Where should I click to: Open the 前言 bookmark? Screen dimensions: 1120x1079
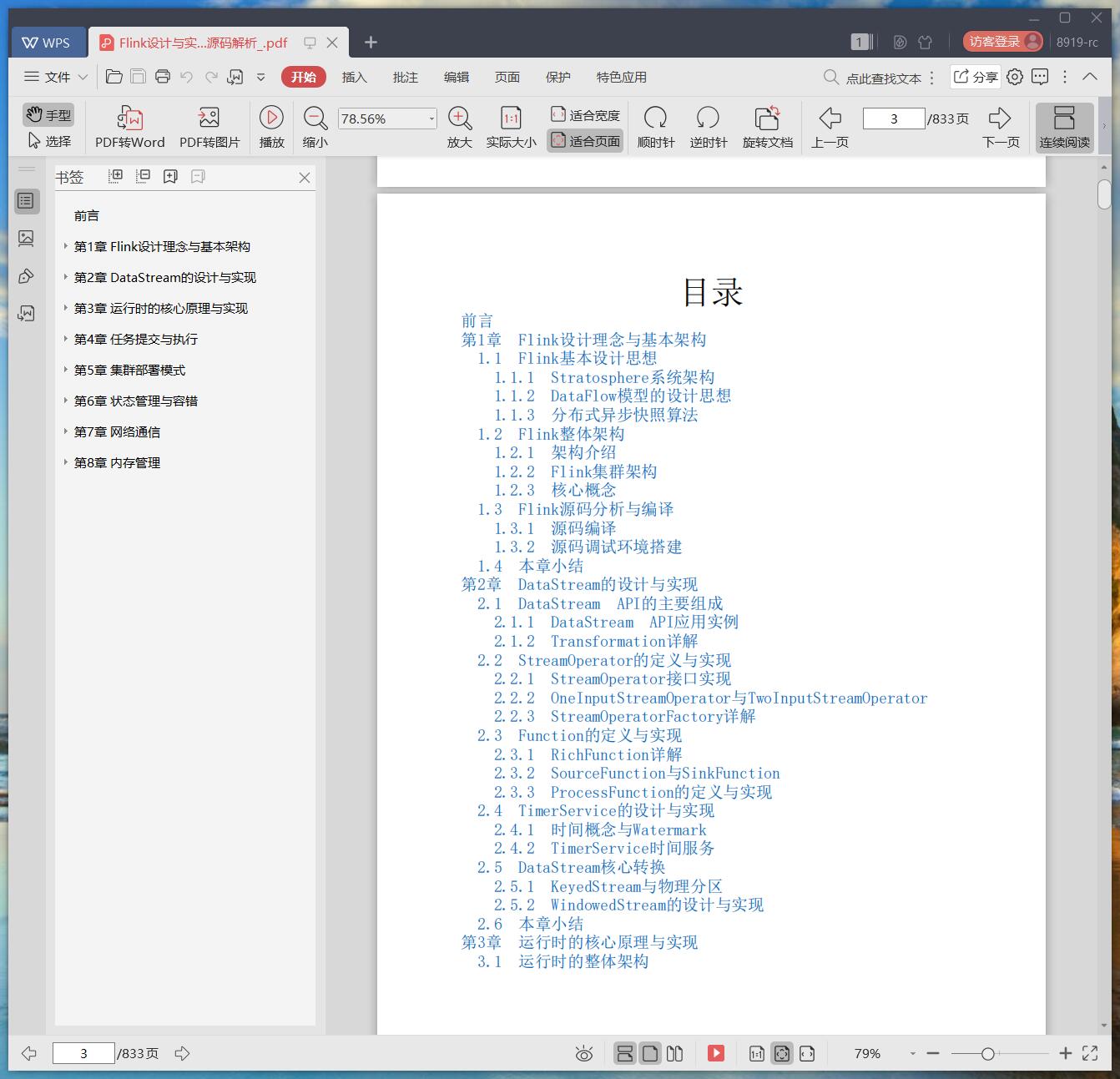pos(87,215)
